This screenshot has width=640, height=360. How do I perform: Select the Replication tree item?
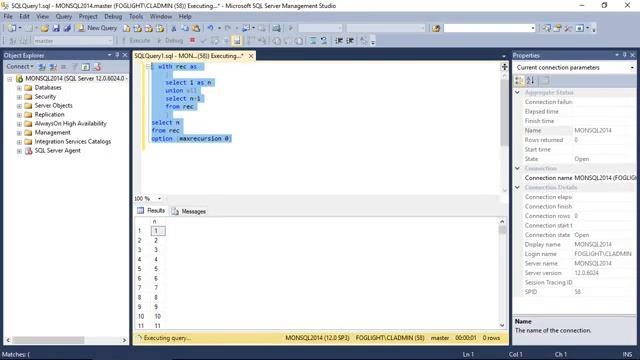49,115
